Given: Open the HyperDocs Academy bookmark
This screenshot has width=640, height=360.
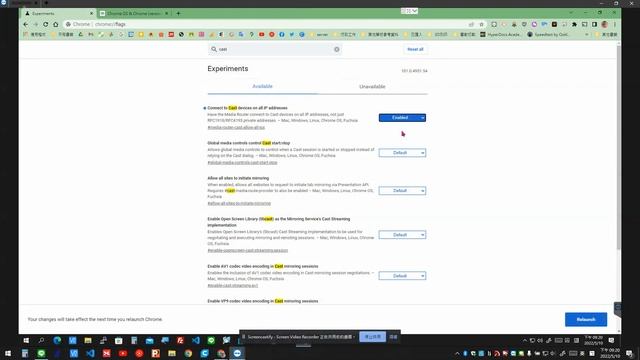Looking at the screenshot, I should tap(500, 35).
